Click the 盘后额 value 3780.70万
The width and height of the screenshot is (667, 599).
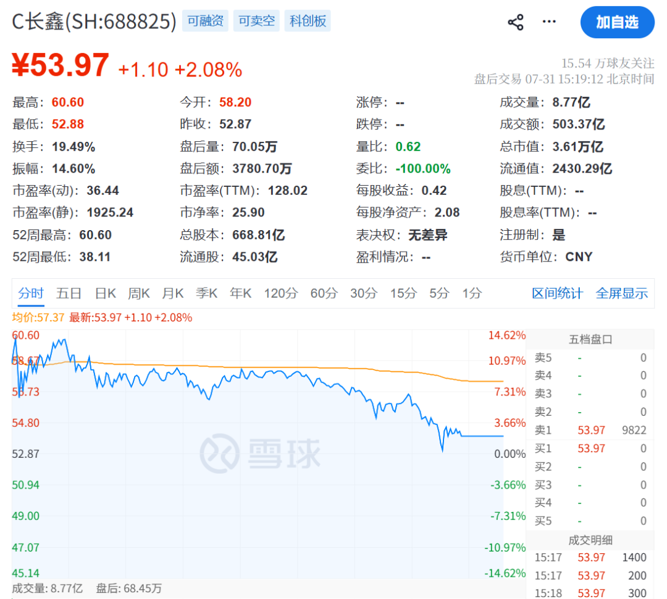coord(262,169)
